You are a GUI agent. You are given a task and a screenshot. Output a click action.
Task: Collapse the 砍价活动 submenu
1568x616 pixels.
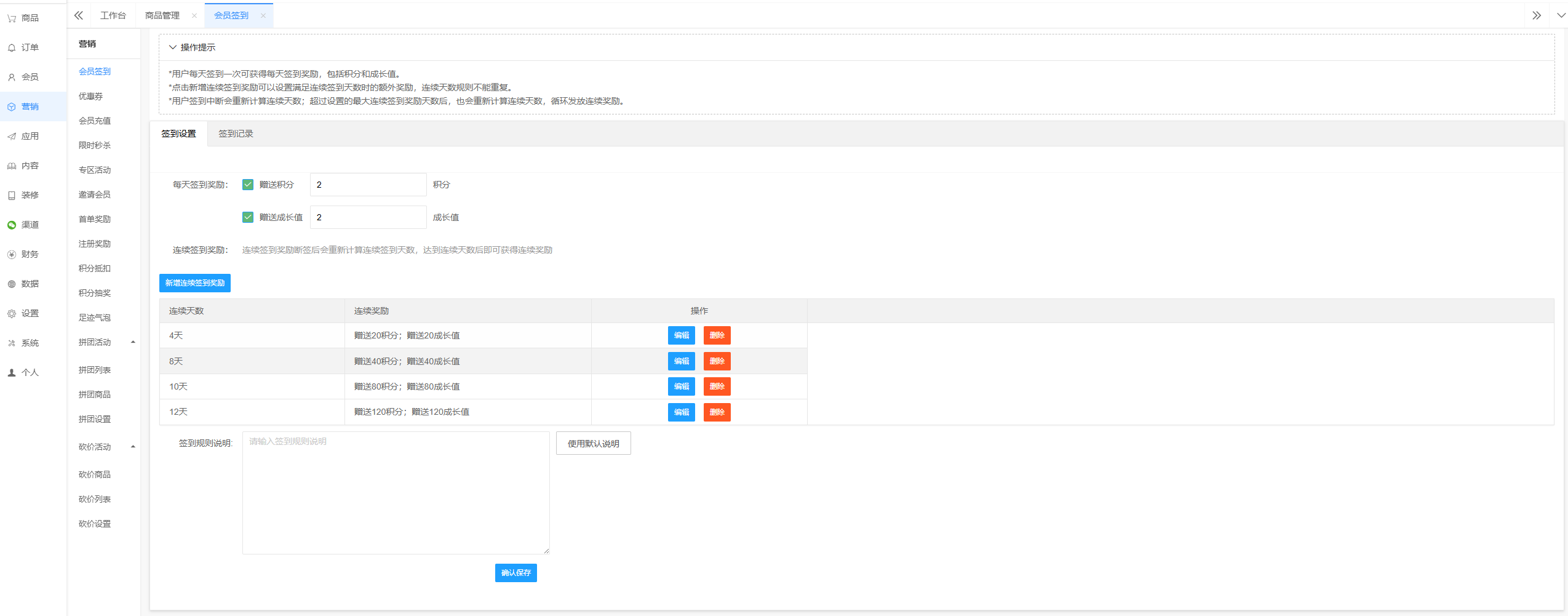pos(133,447)
